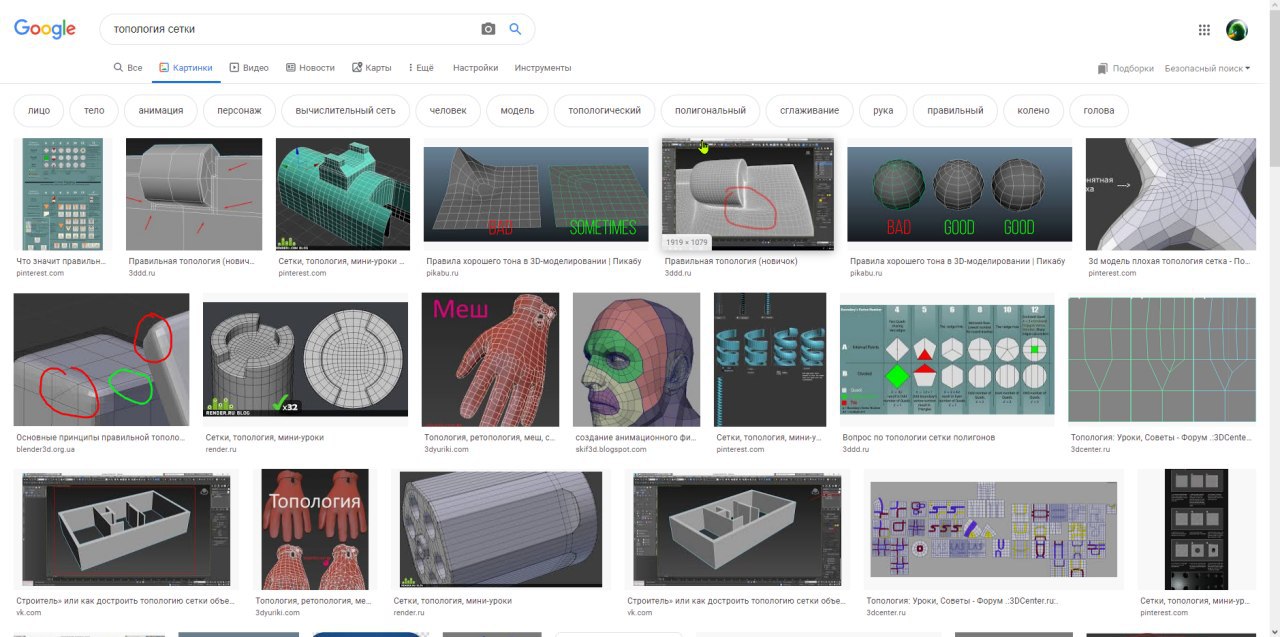The height and width of the screenshot is (637, 1280).
Task: Expand the Безопасный поиск dropdown
Action: (1207, 68)
